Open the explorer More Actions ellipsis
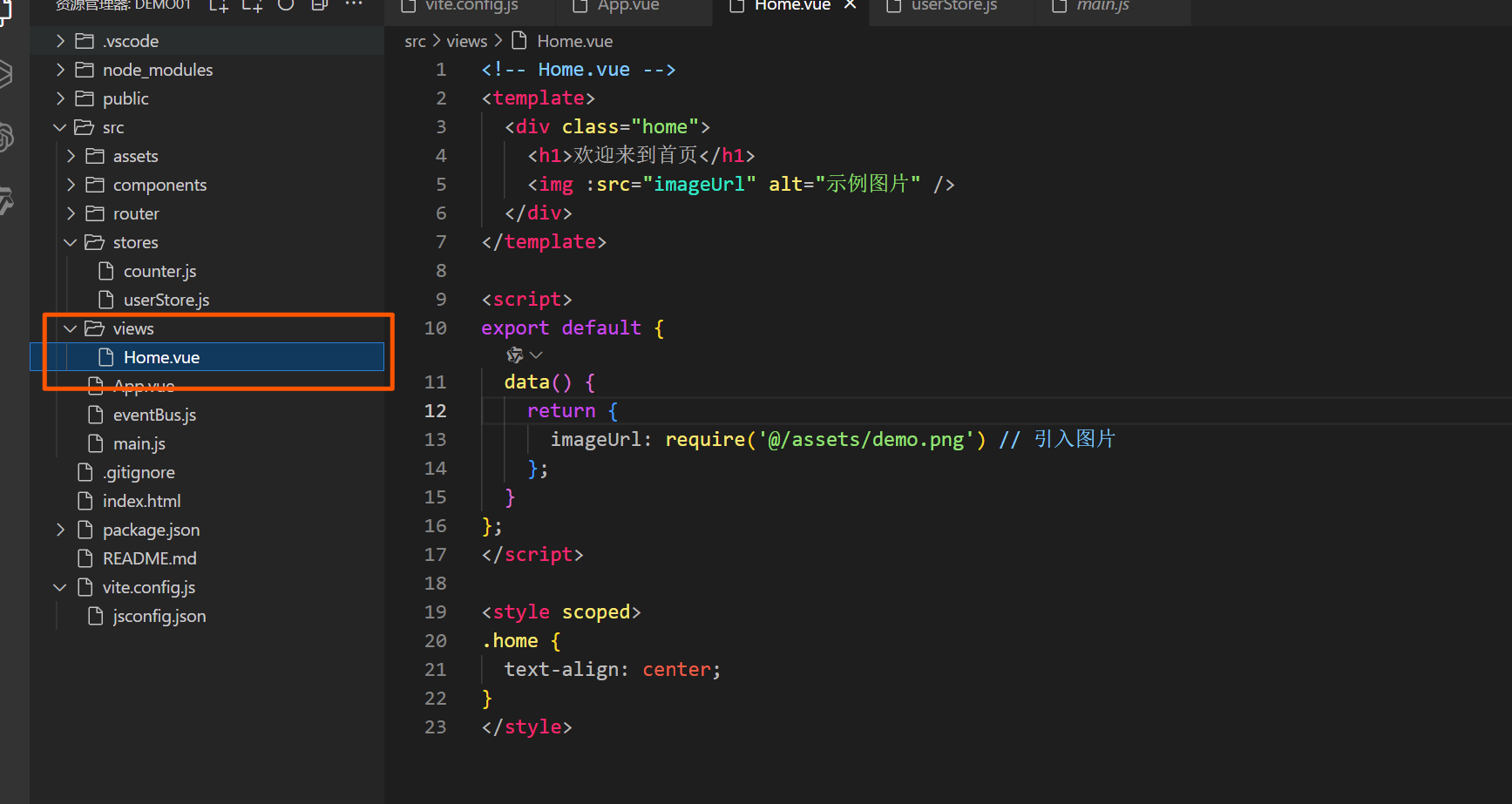 tap(353, 4)
